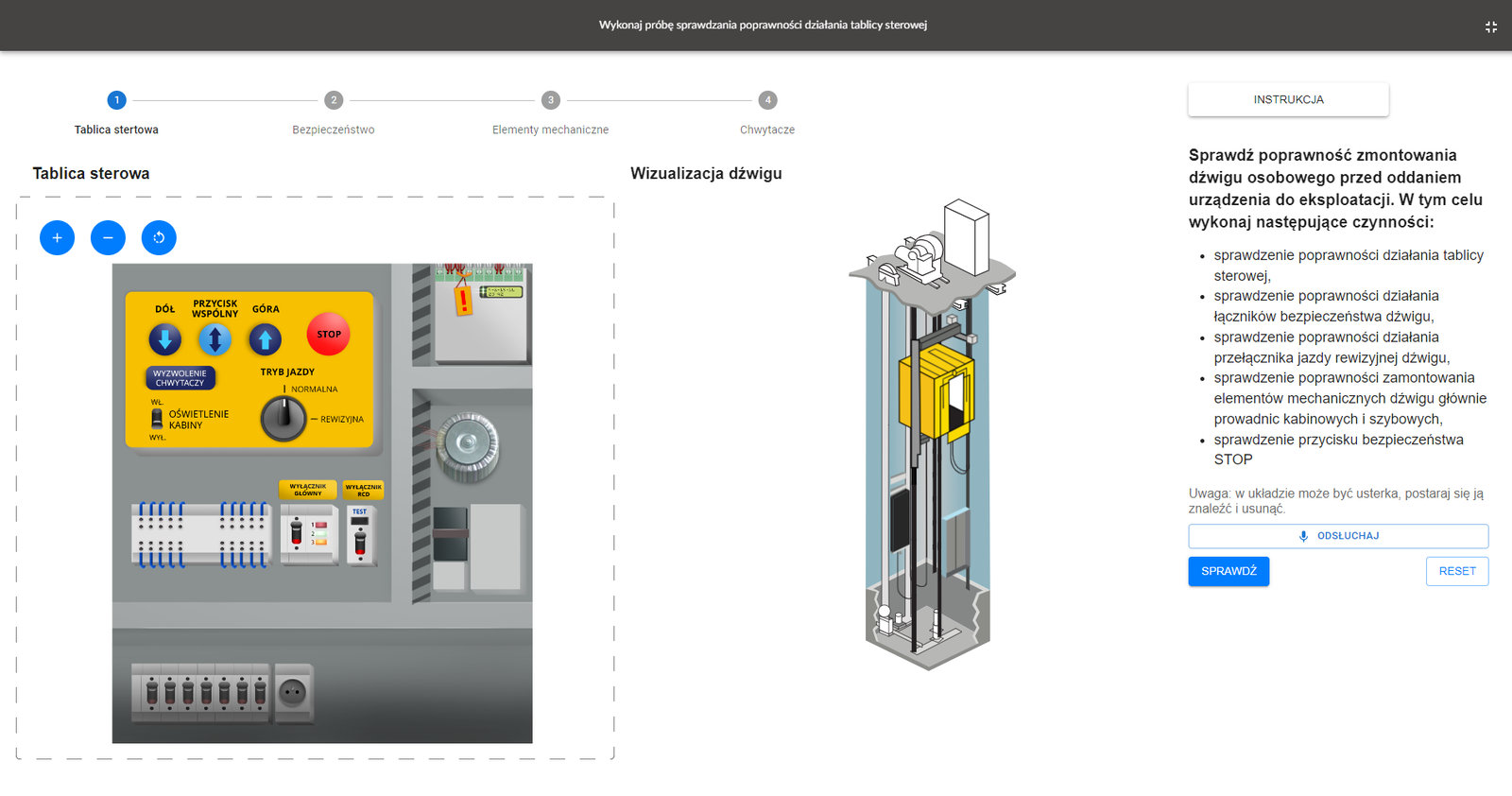Toggle the OŚWIETLENIE KABINY switch
This screenshot has width=1512, height=796.
coord(157,417)
